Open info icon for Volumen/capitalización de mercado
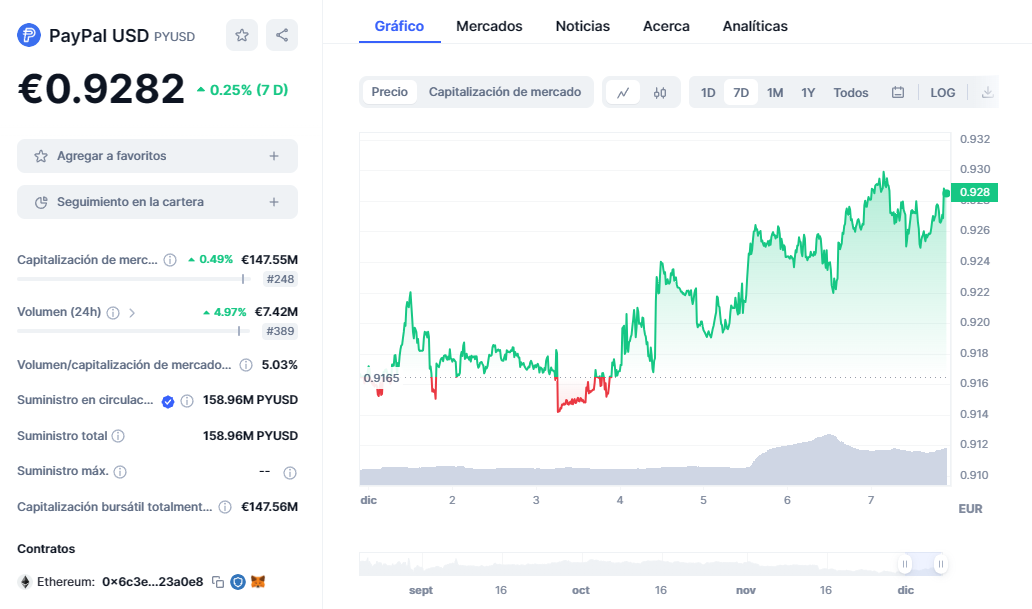 click(x=245, y=365)
